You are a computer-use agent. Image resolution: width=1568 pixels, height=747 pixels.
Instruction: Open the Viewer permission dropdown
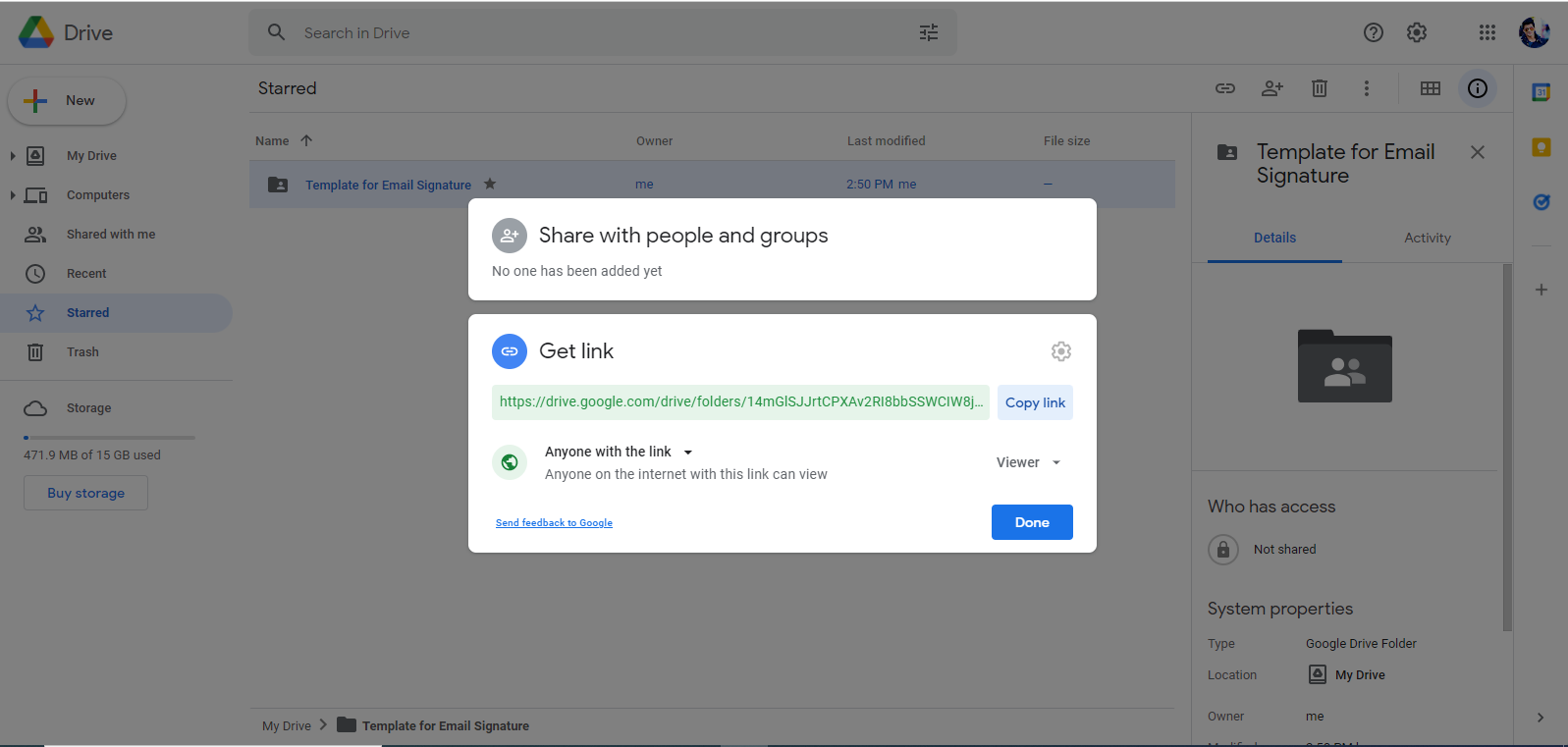pos(1028,462)
